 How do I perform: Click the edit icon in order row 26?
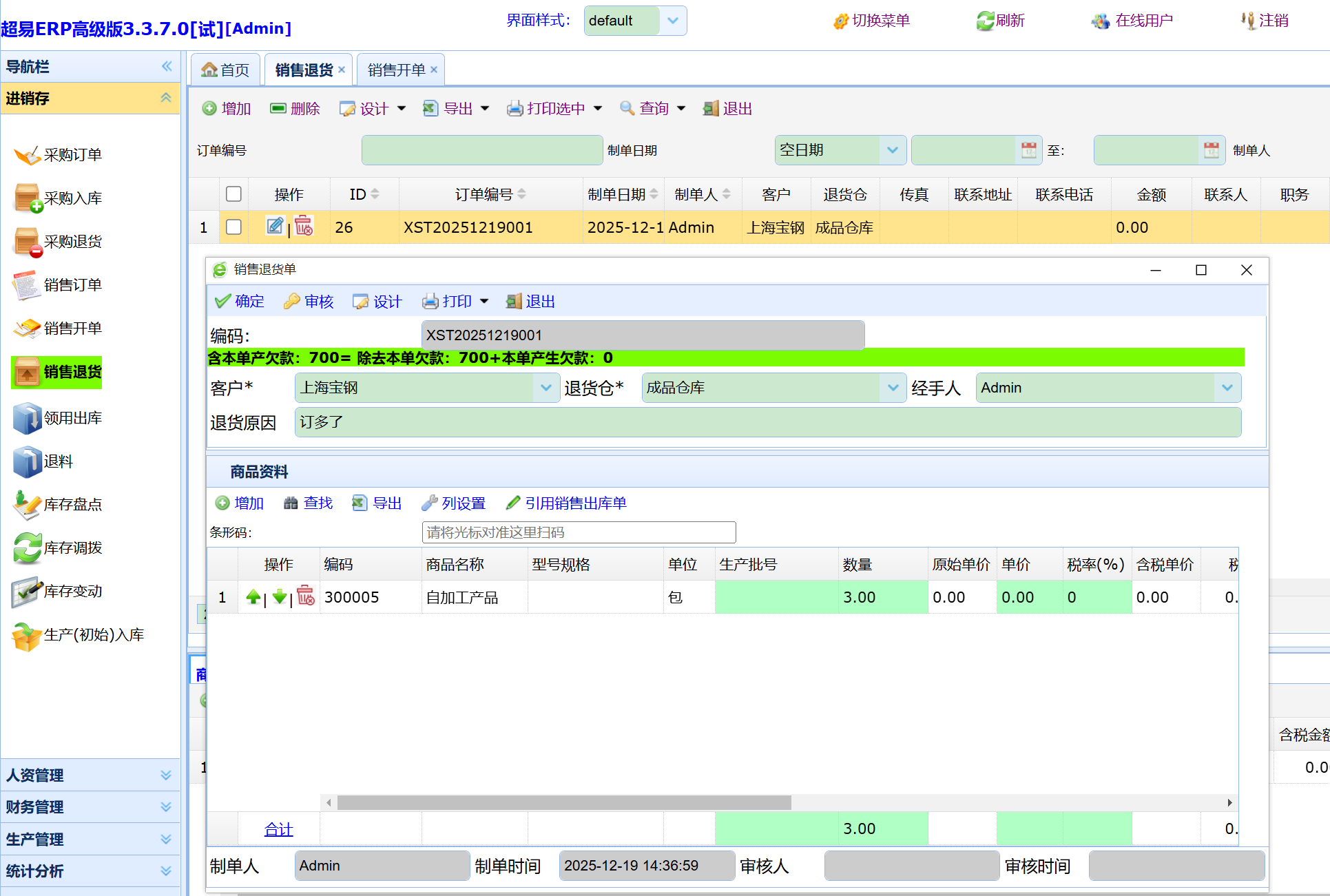point(275,226)
